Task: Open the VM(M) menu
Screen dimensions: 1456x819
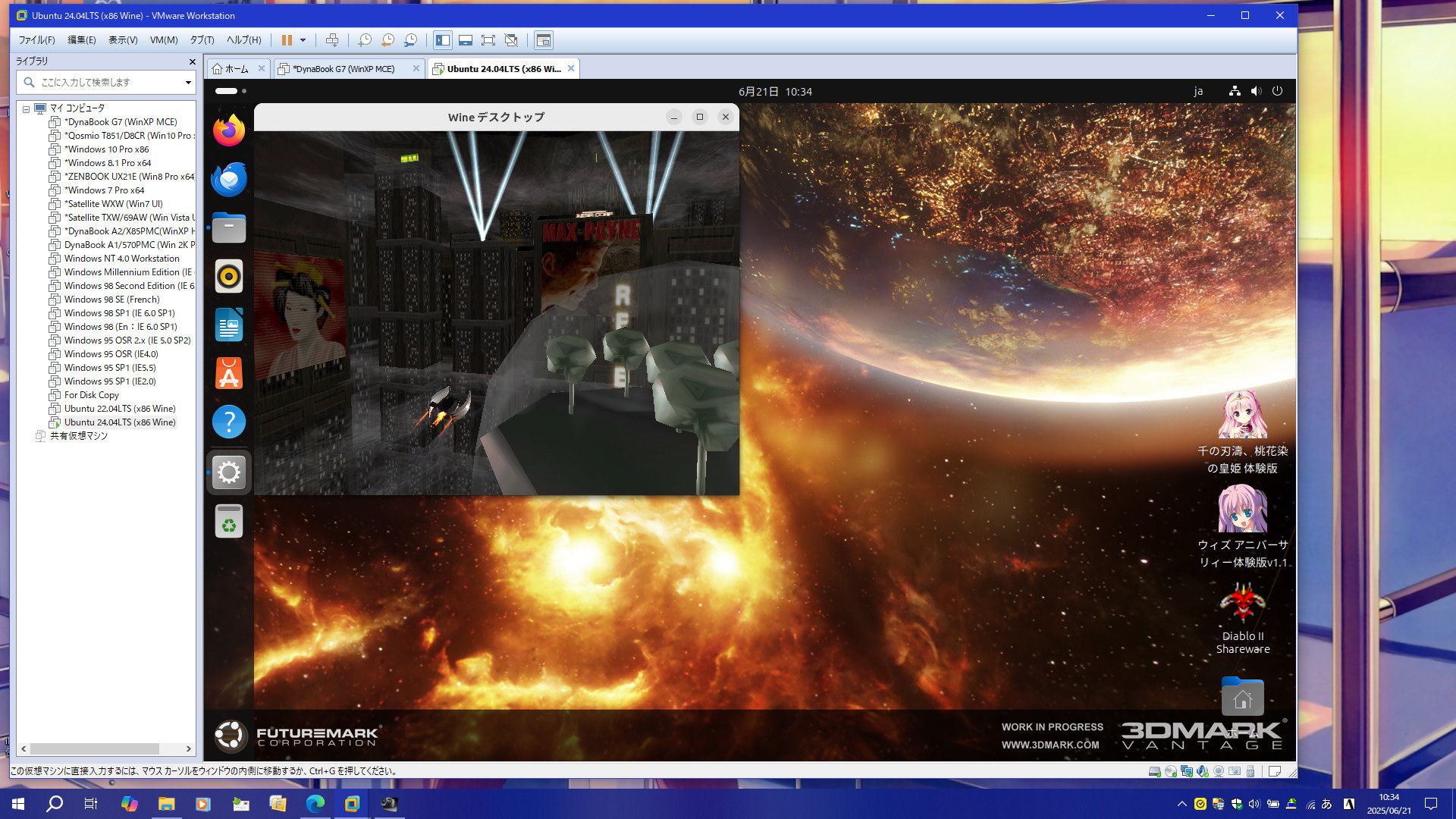Action: point(164,40)
